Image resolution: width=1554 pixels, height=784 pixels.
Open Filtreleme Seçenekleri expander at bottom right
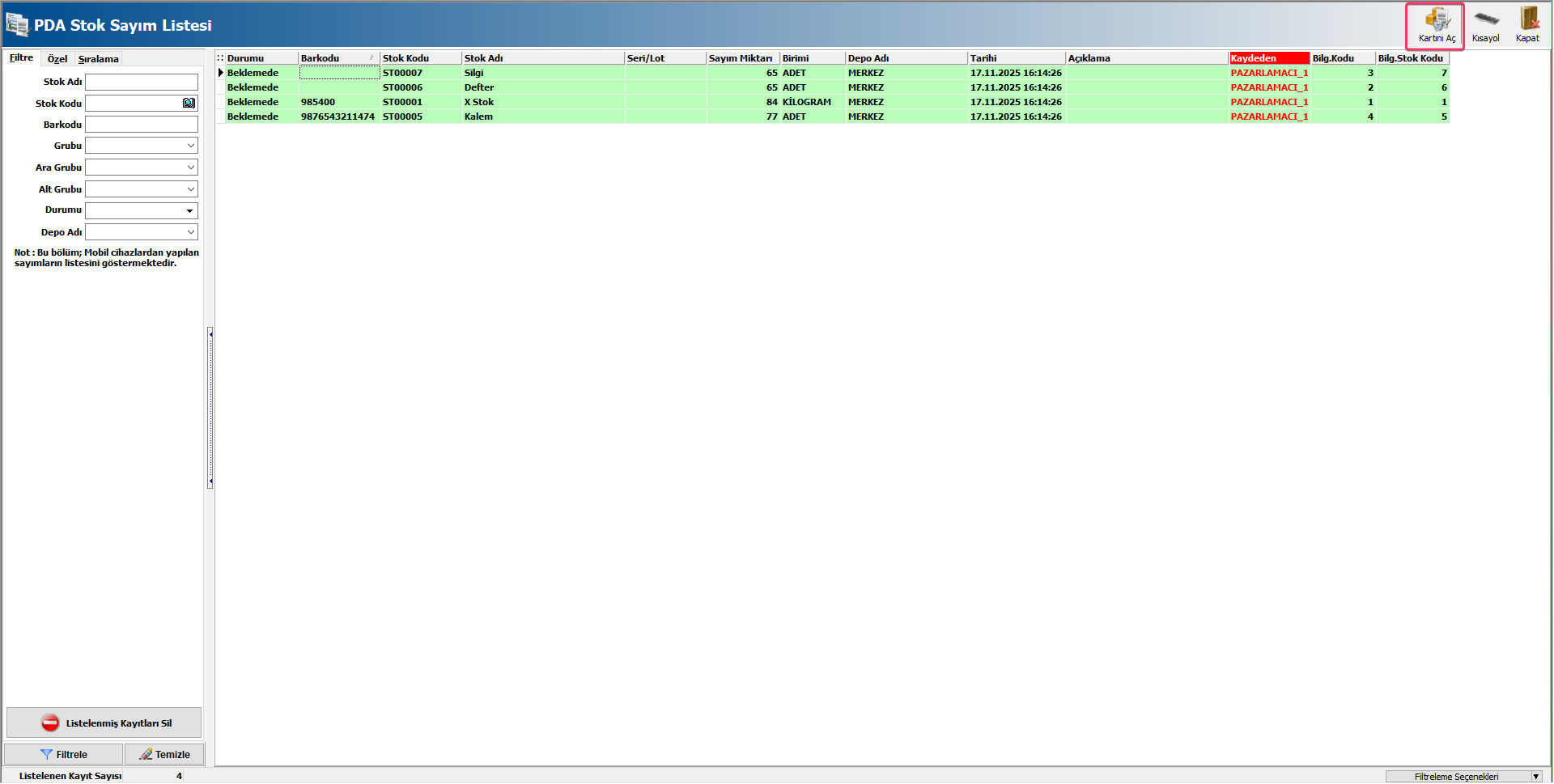(1535, 777)
